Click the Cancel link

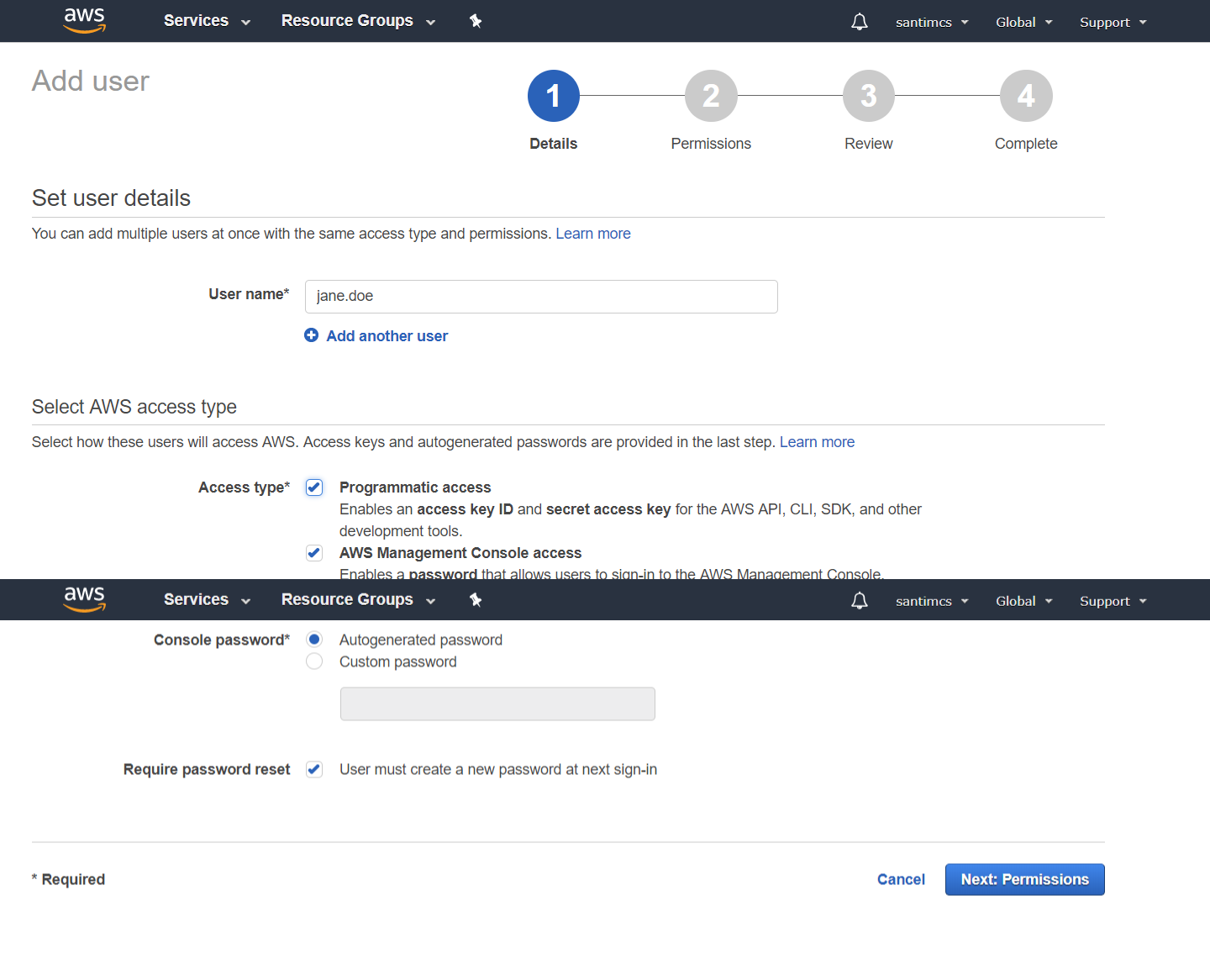(x=901, y=879)
